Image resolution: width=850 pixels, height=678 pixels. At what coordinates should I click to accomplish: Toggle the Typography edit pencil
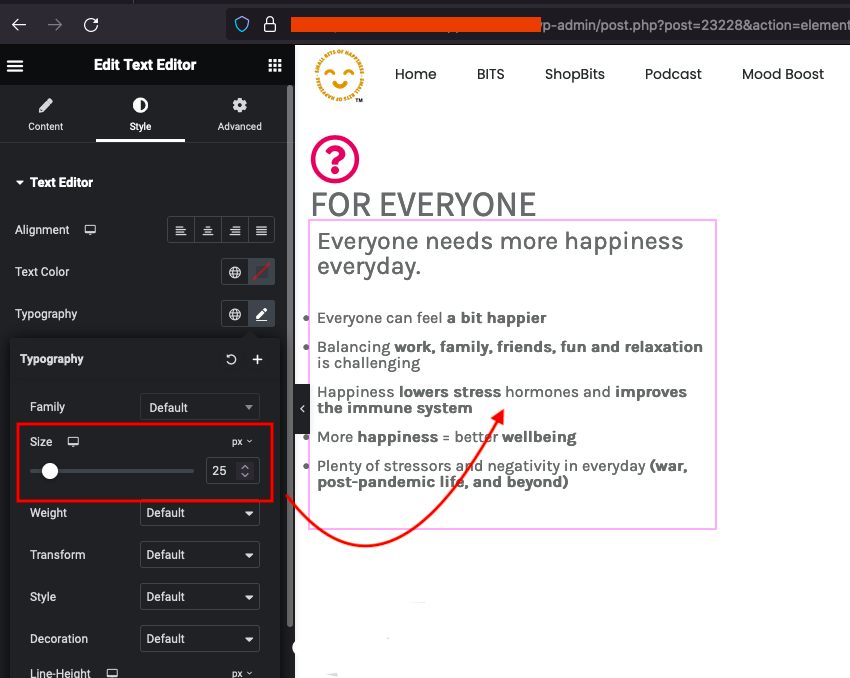[x=261, y=314]
